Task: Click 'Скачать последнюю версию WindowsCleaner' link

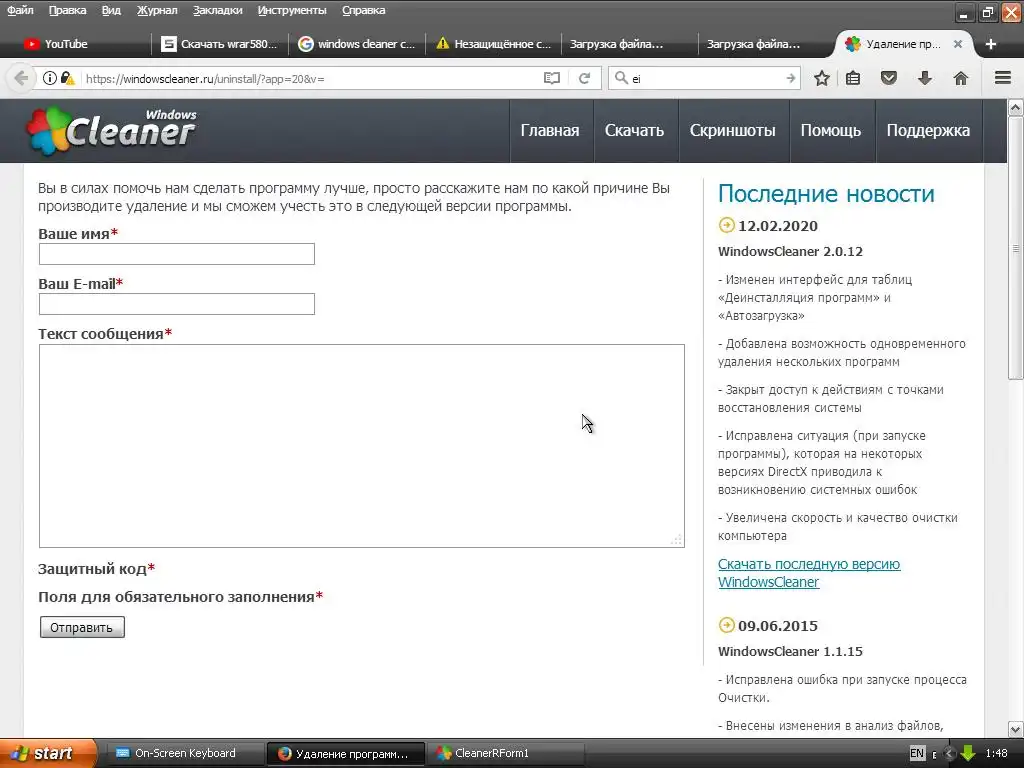Action: coord(809,573)
